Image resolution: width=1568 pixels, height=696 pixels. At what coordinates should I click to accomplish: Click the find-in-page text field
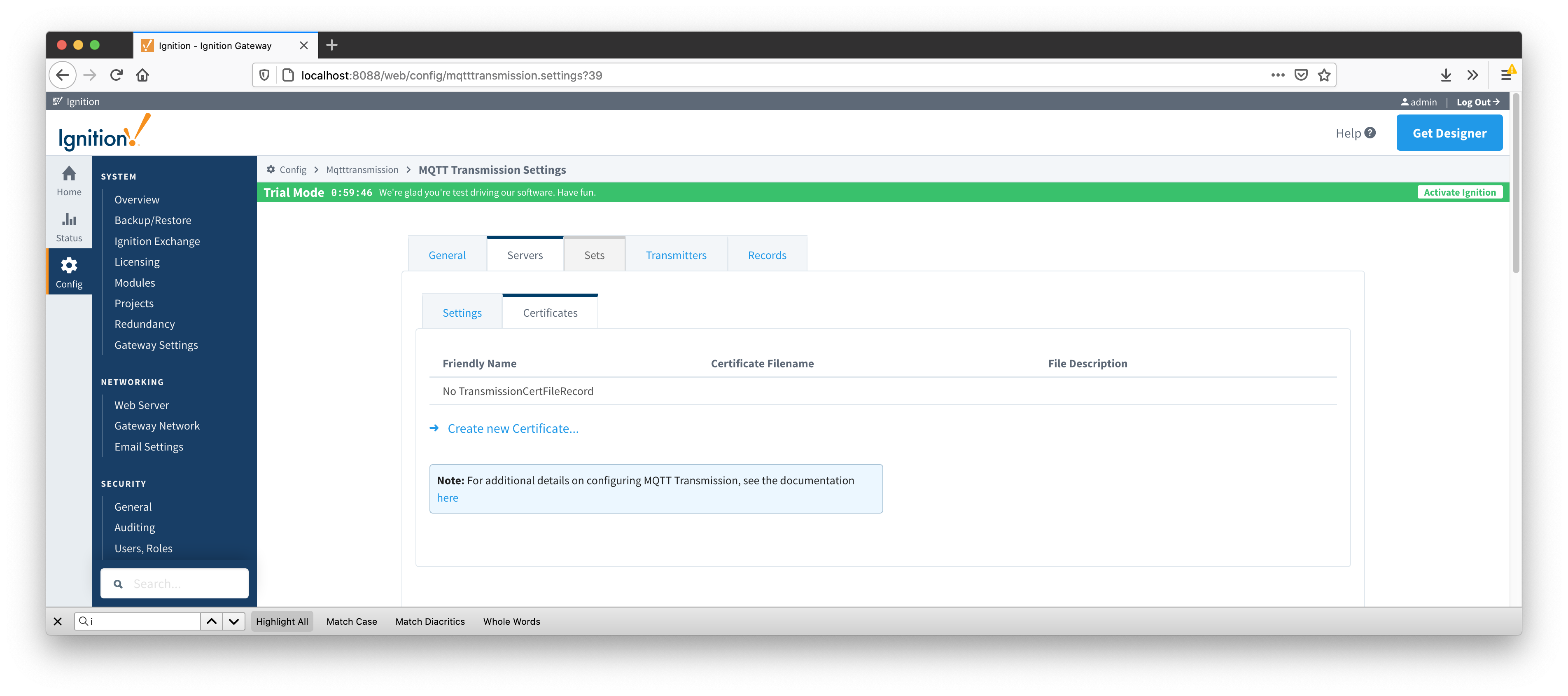click(138, 621)
